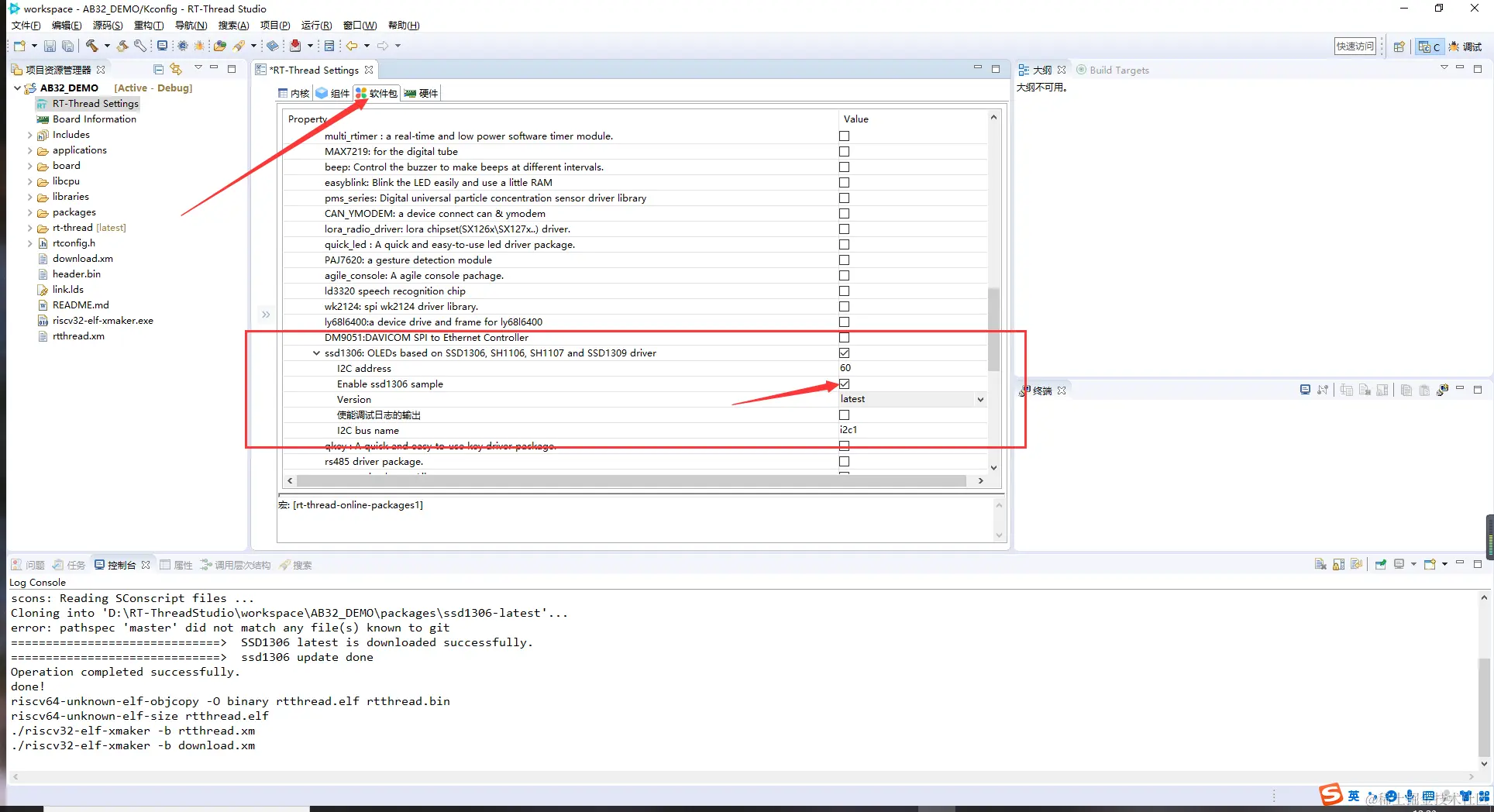Viewport: 1494px width, 812px height.
Task: Click the orange bug debug icon in the toolbar
Action: coord(199,46)
